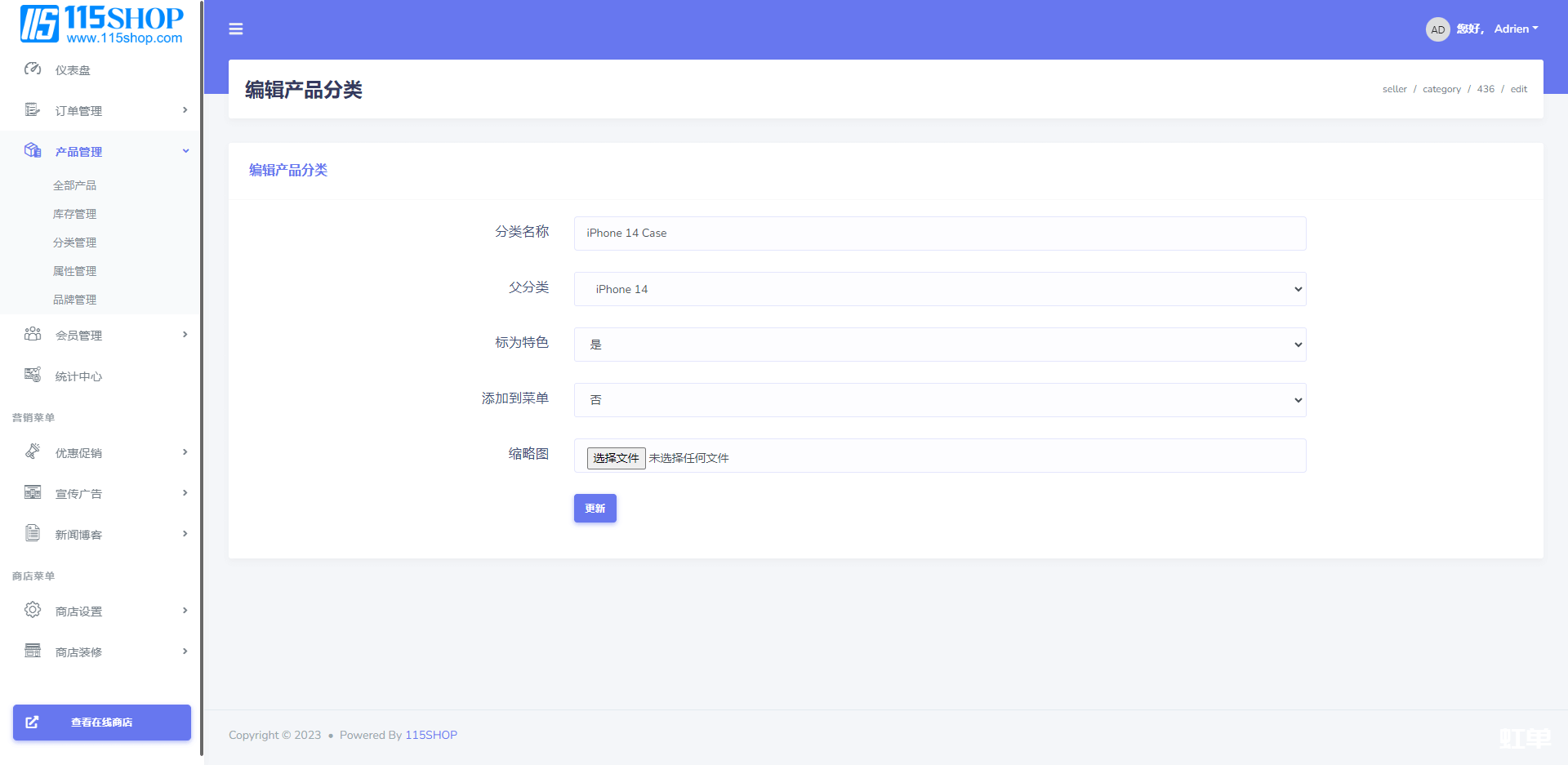The width and height of the screenshot is (1568, 765).
Task: Click the 编辑产品分类 card heading
Action: 288,170
